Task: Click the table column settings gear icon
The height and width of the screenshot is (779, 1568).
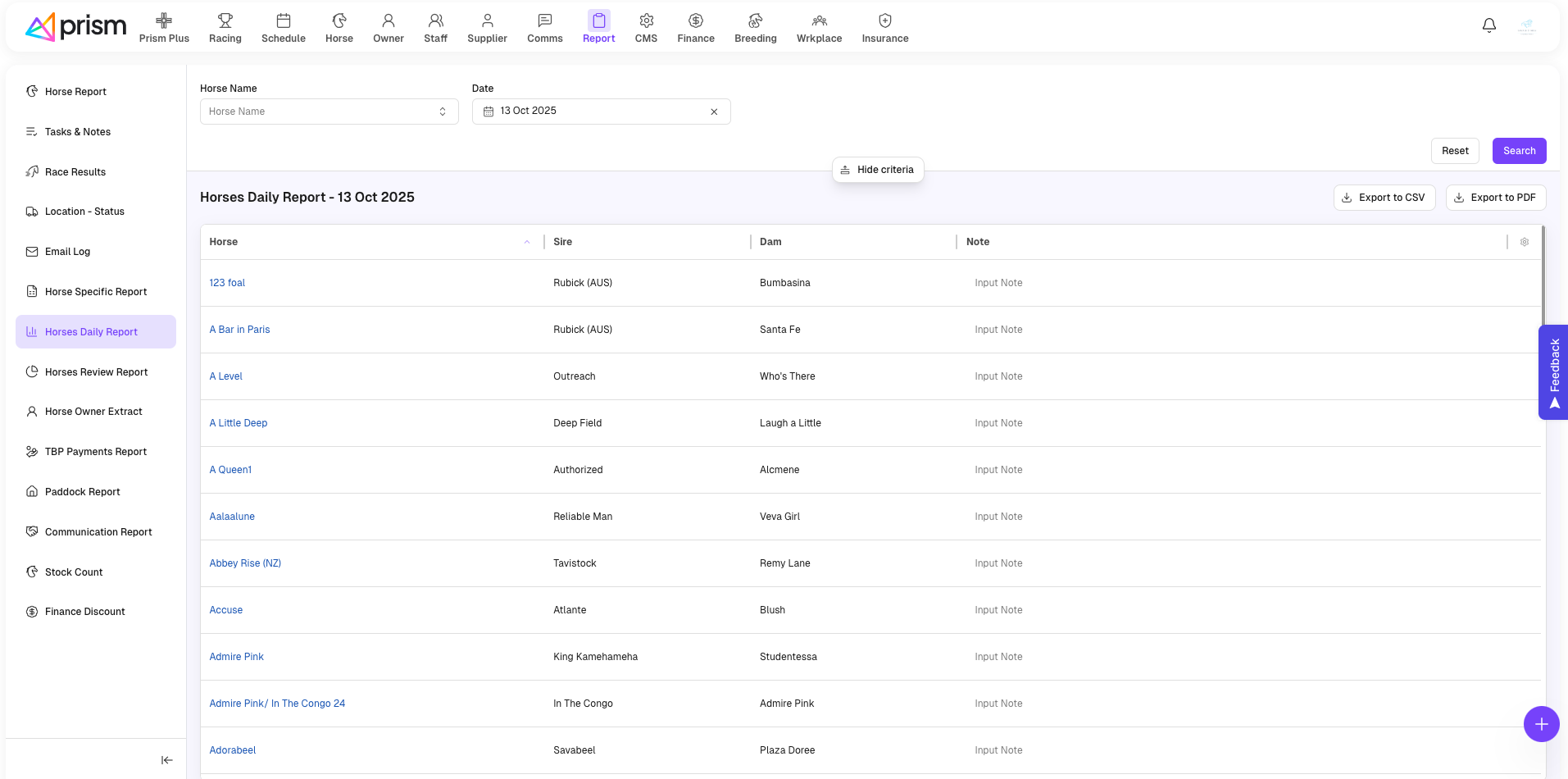Action: 1524,242
